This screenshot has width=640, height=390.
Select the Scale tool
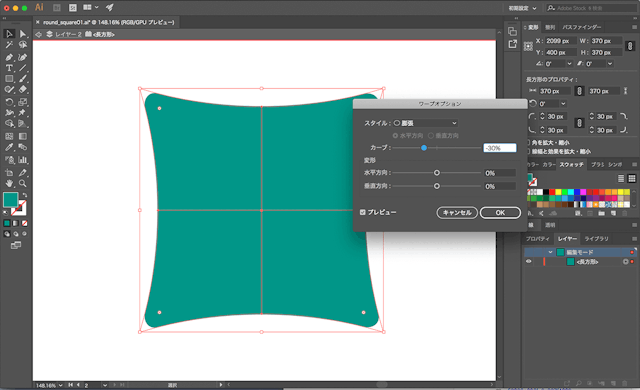23,102
